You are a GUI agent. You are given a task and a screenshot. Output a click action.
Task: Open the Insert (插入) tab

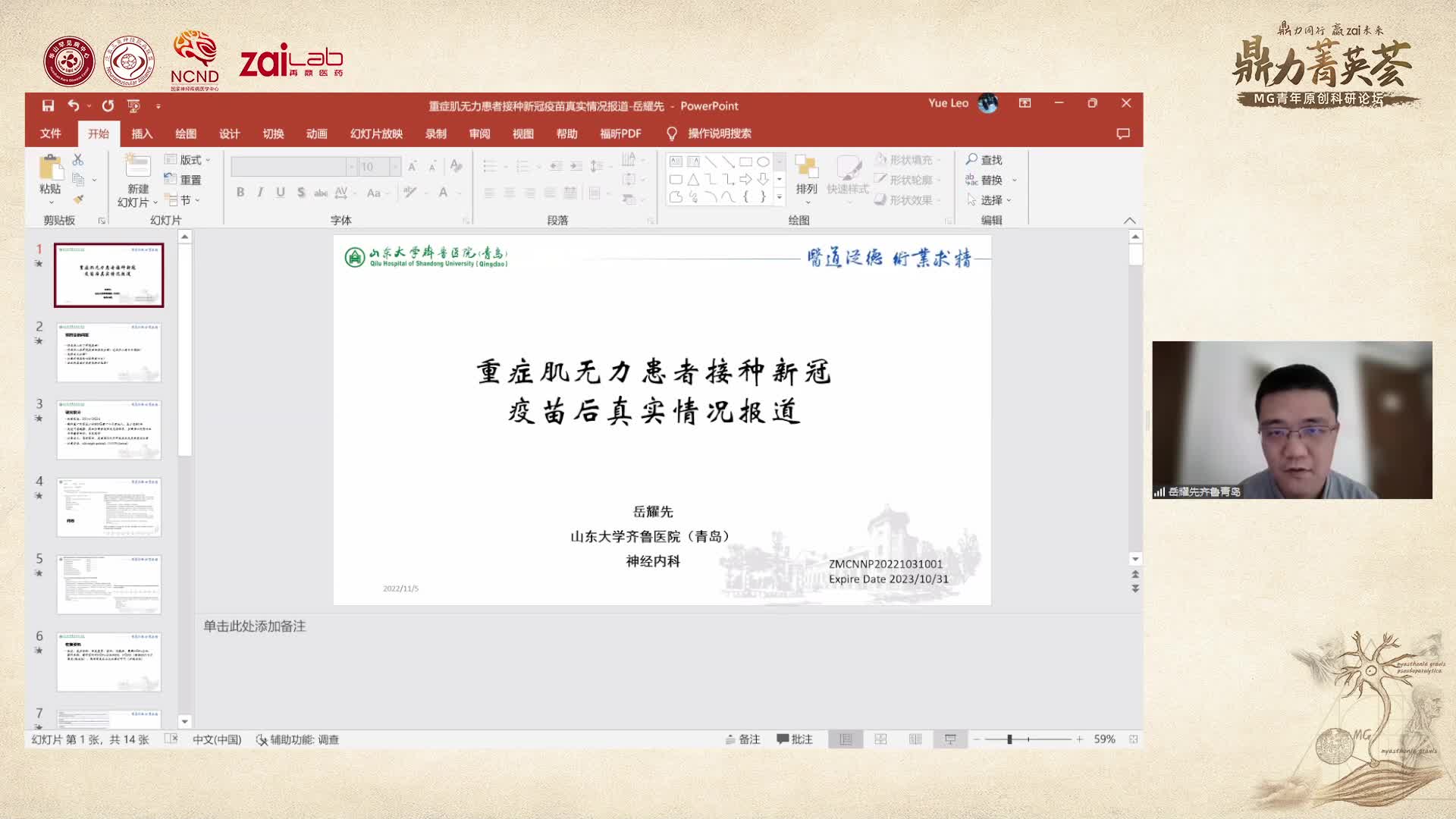pyautogui.click(x=142, y=133)
